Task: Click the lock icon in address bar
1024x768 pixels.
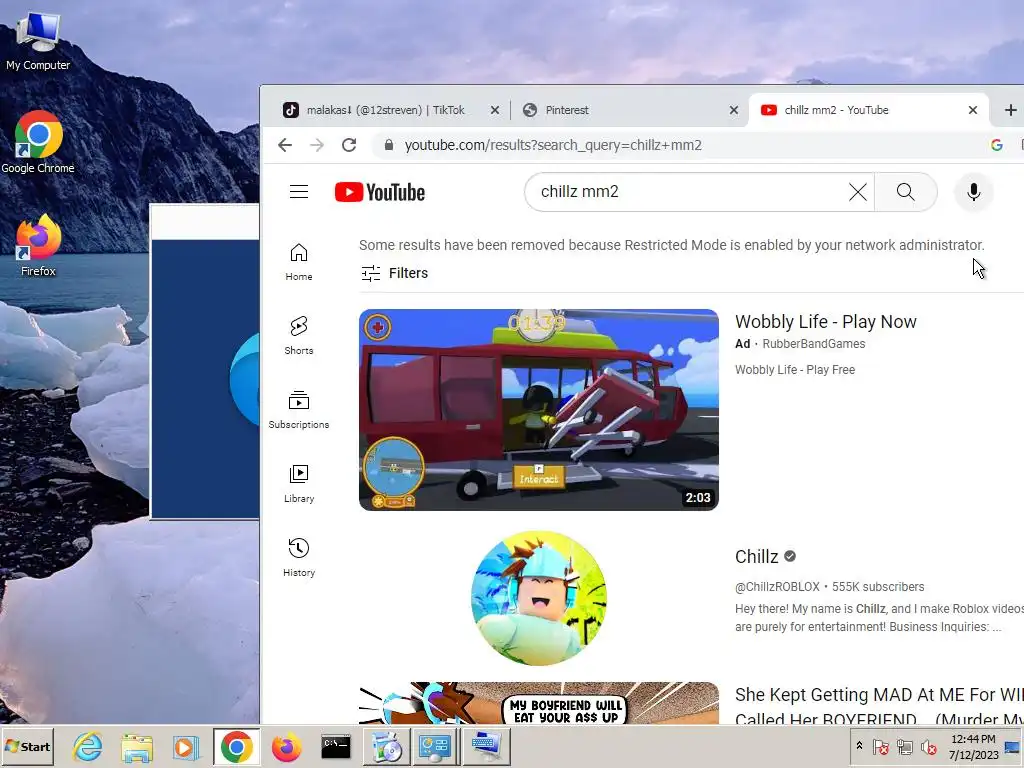Action: [389, 145]
